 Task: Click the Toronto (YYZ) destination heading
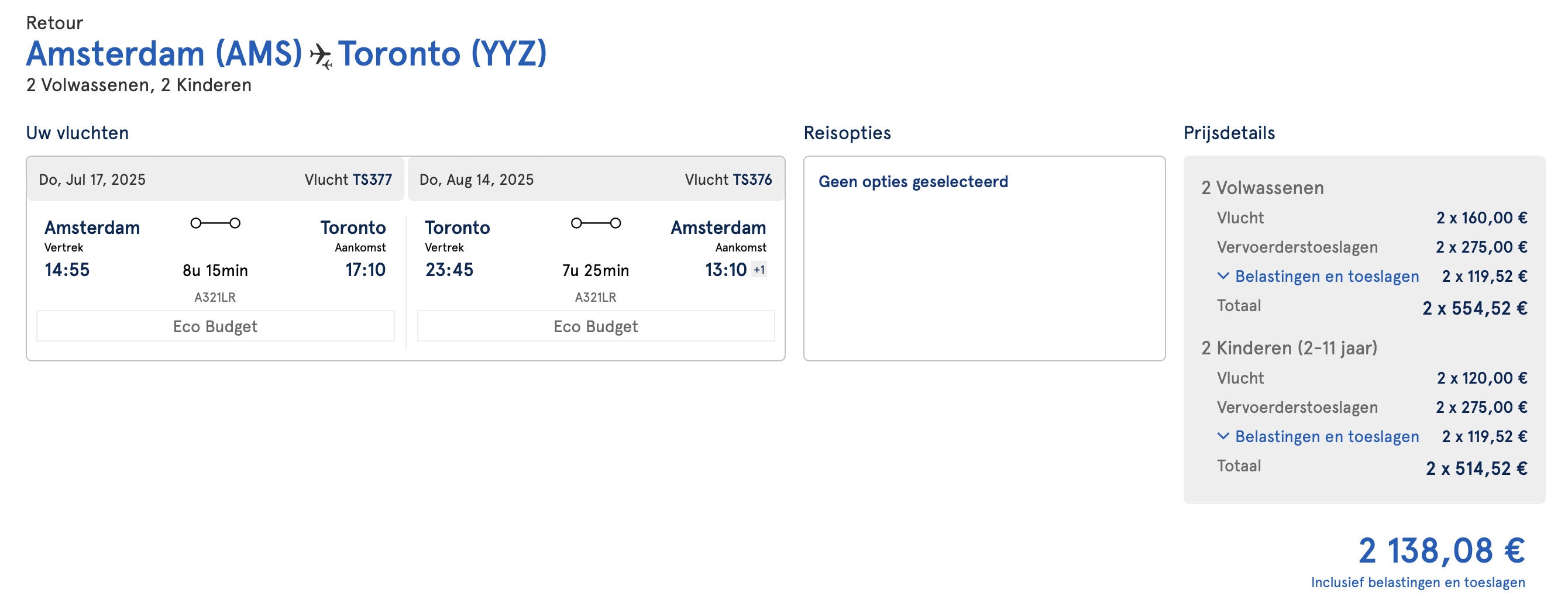point(442,54)
